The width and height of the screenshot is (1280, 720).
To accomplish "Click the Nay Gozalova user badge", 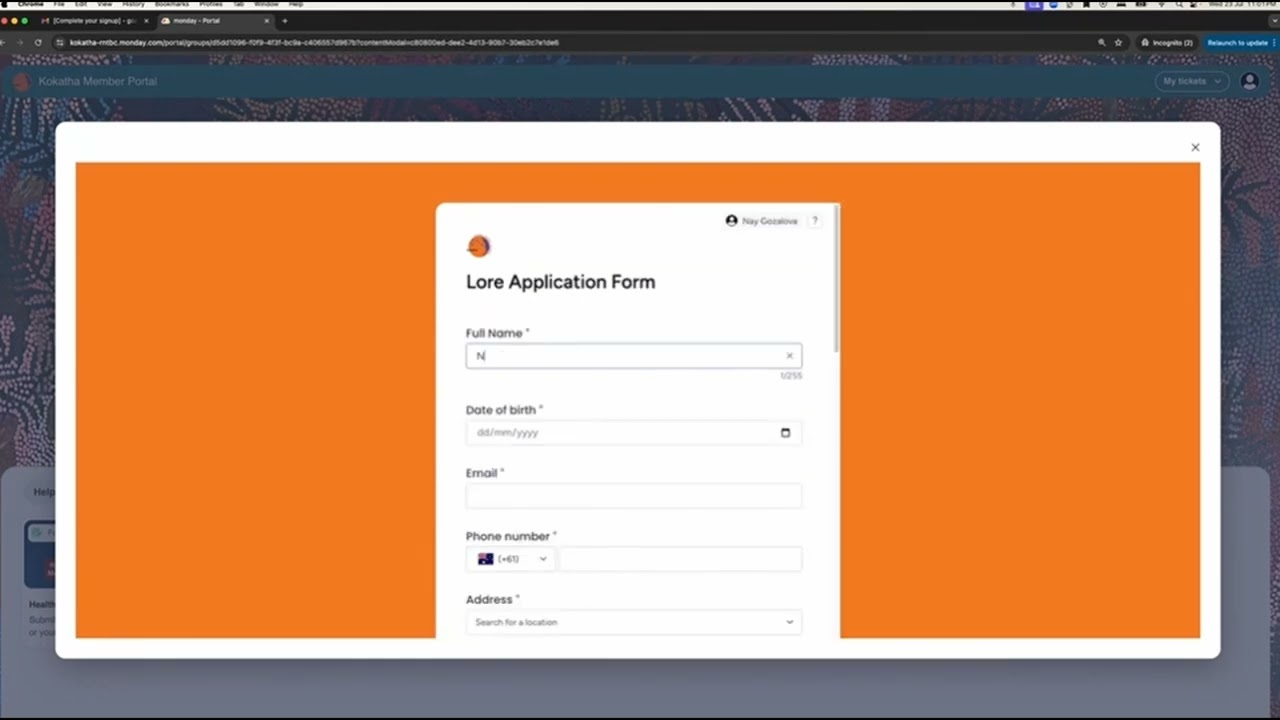I will [762, 221].
